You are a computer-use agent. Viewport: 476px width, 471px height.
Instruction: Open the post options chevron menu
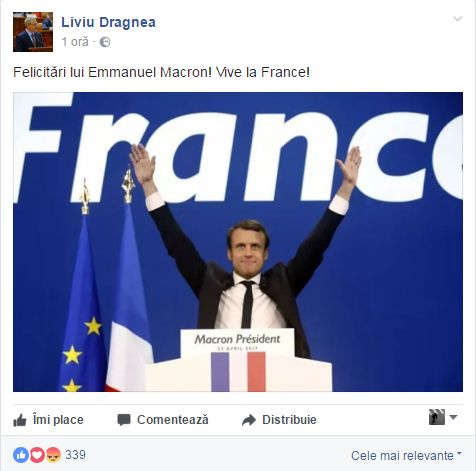458,19
